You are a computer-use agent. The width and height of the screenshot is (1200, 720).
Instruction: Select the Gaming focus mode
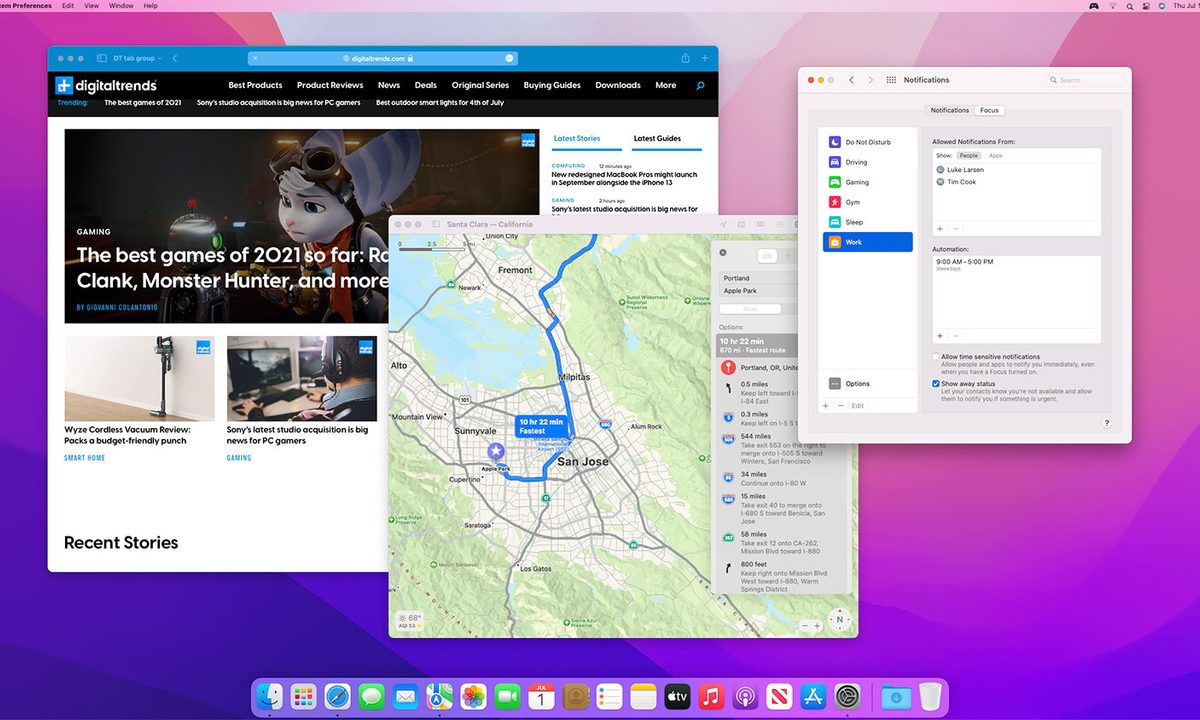tap(868, 182)
